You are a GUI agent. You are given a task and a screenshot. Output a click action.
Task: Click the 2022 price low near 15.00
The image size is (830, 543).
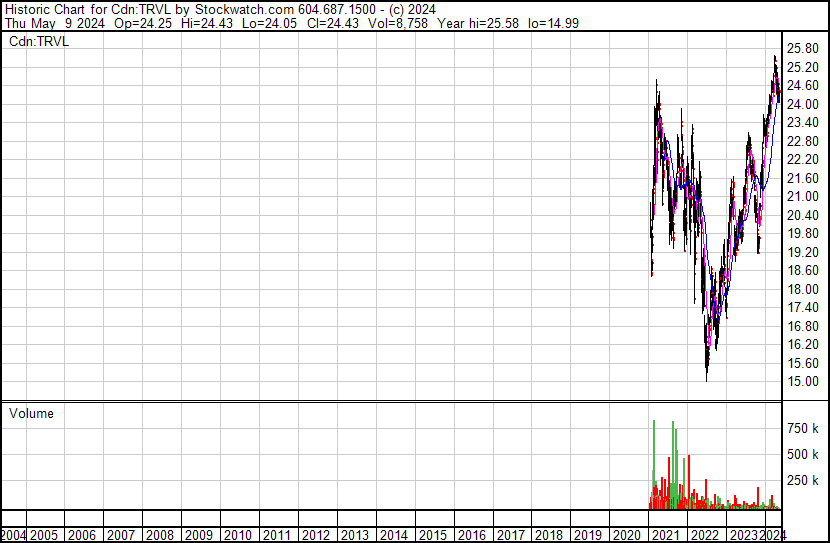(x=707, y=378)
